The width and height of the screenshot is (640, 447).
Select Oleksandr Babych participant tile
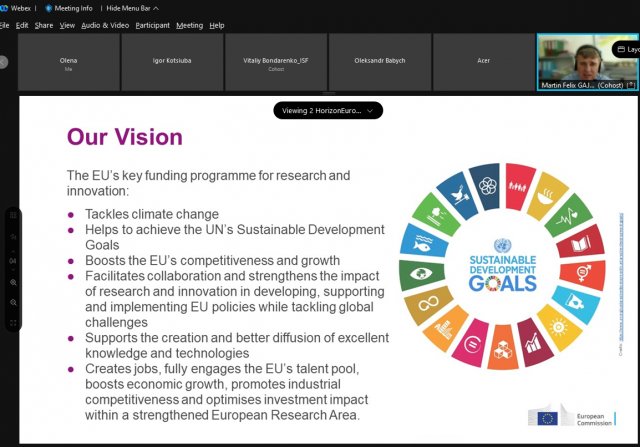tap(380, 62)
